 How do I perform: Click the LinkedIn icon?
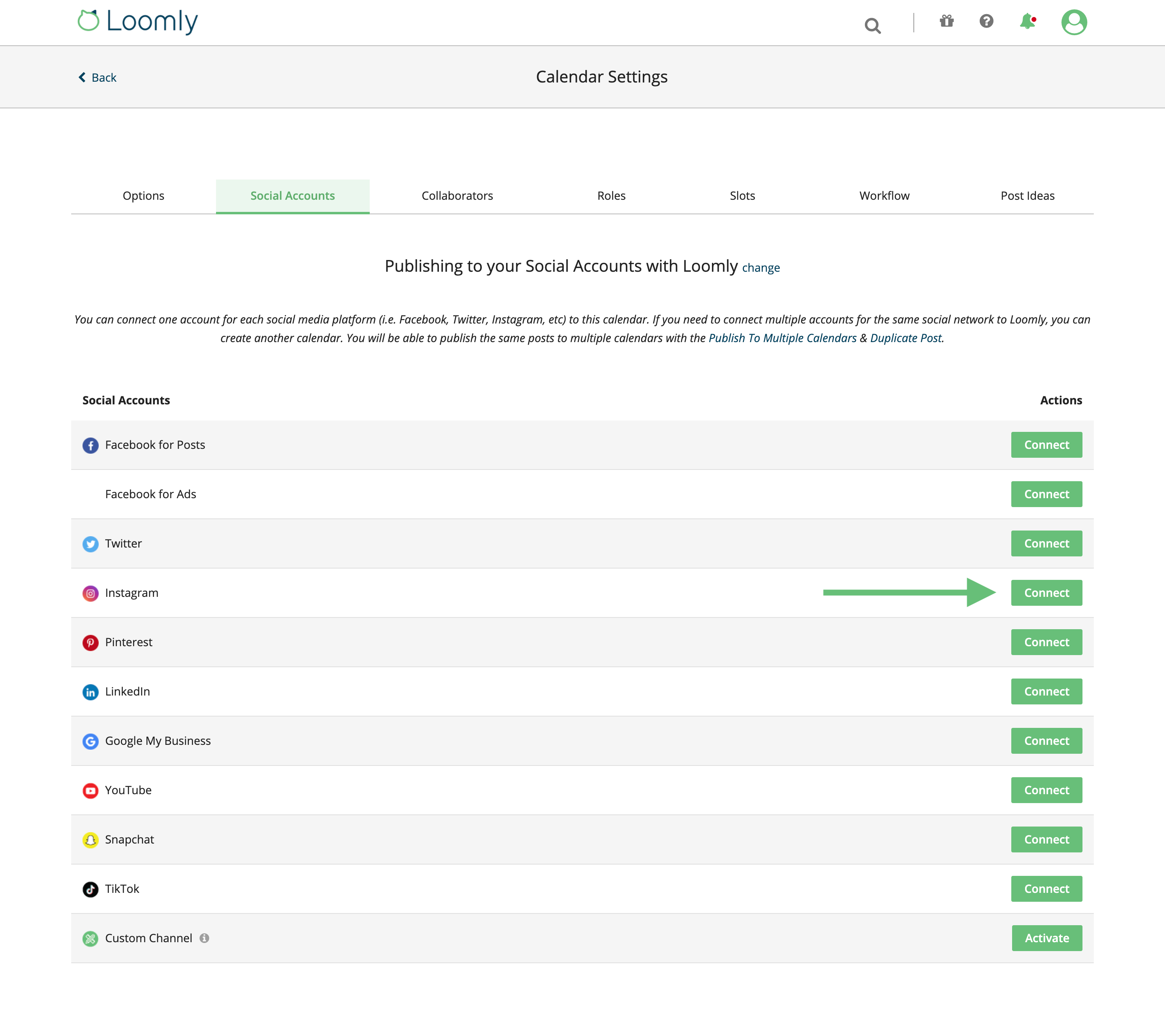91,692
